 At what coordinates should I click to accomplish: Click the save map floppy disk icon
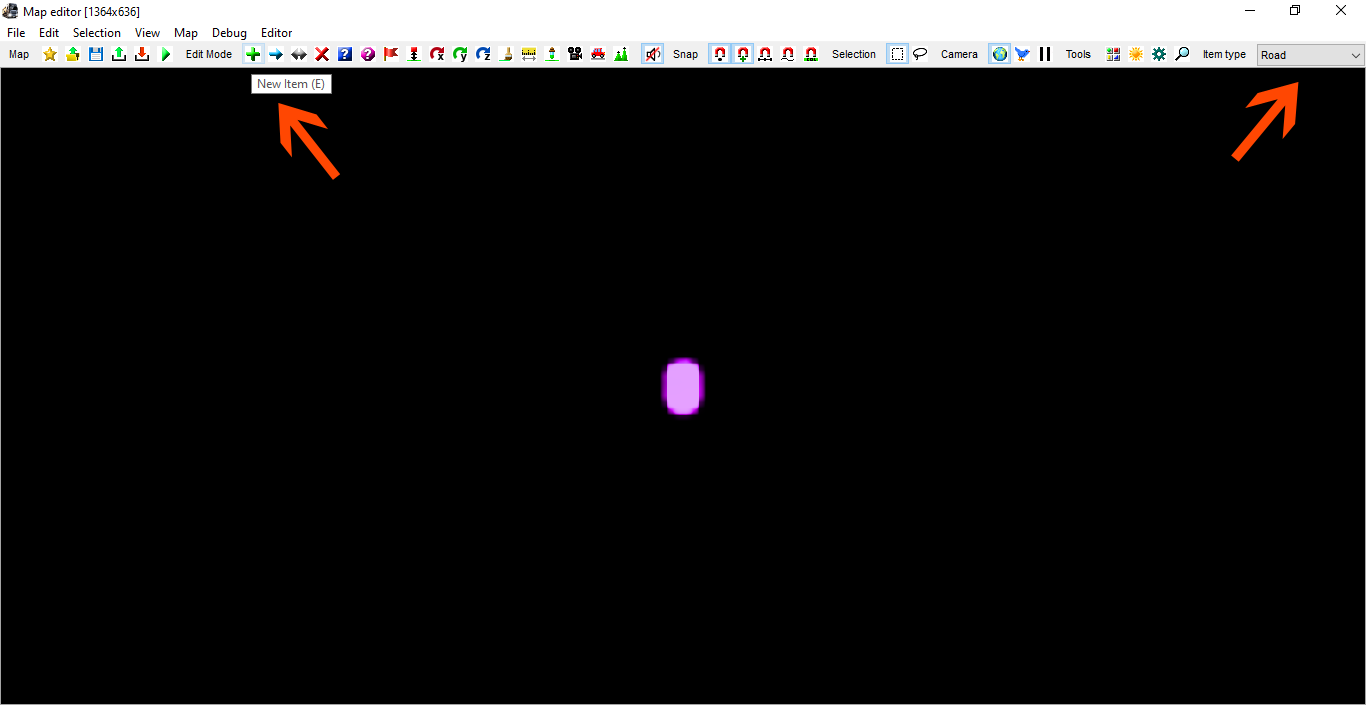(x=96, y=54)
